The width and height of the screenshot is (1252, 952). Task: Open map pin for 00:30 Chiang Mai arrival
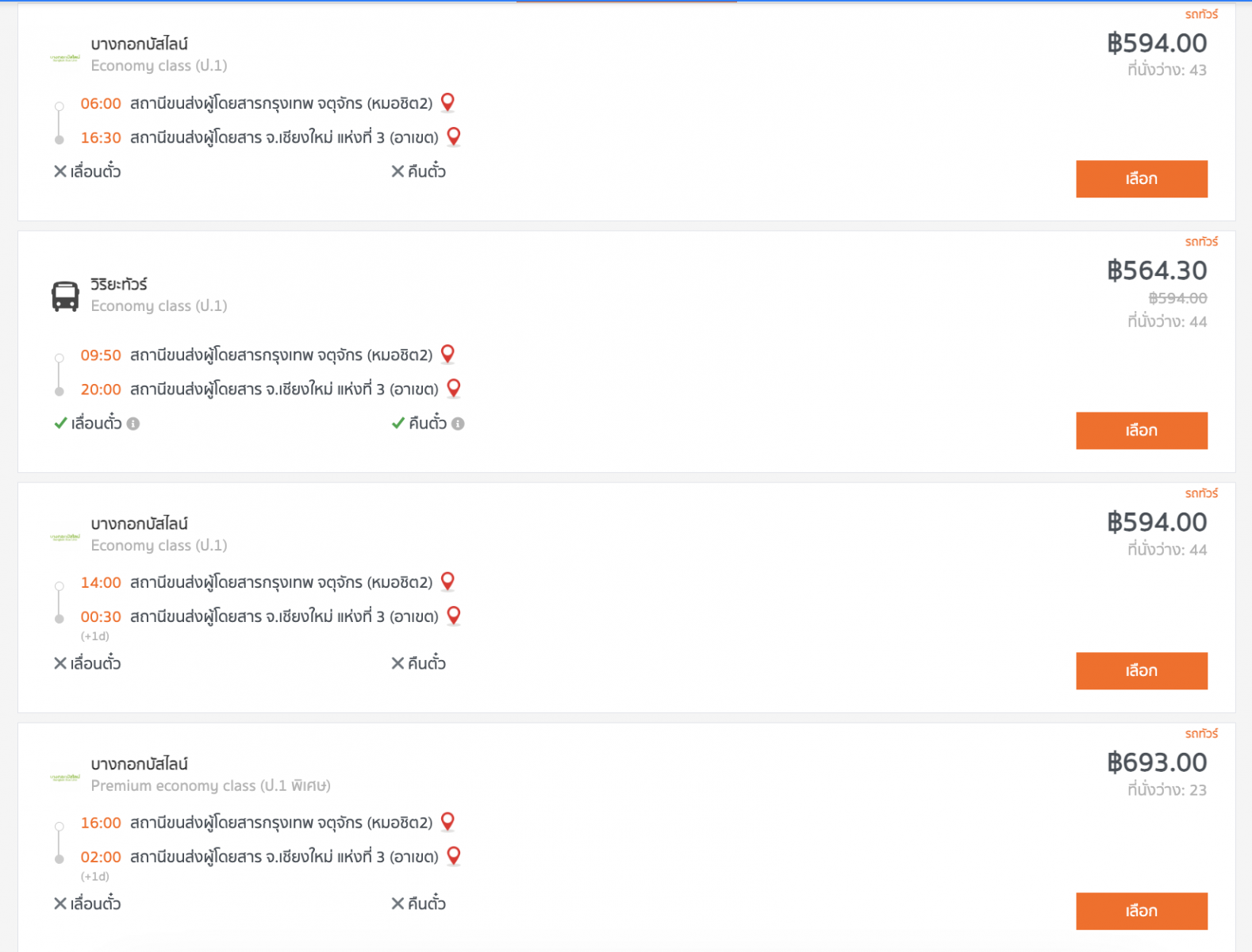[454, 616]
